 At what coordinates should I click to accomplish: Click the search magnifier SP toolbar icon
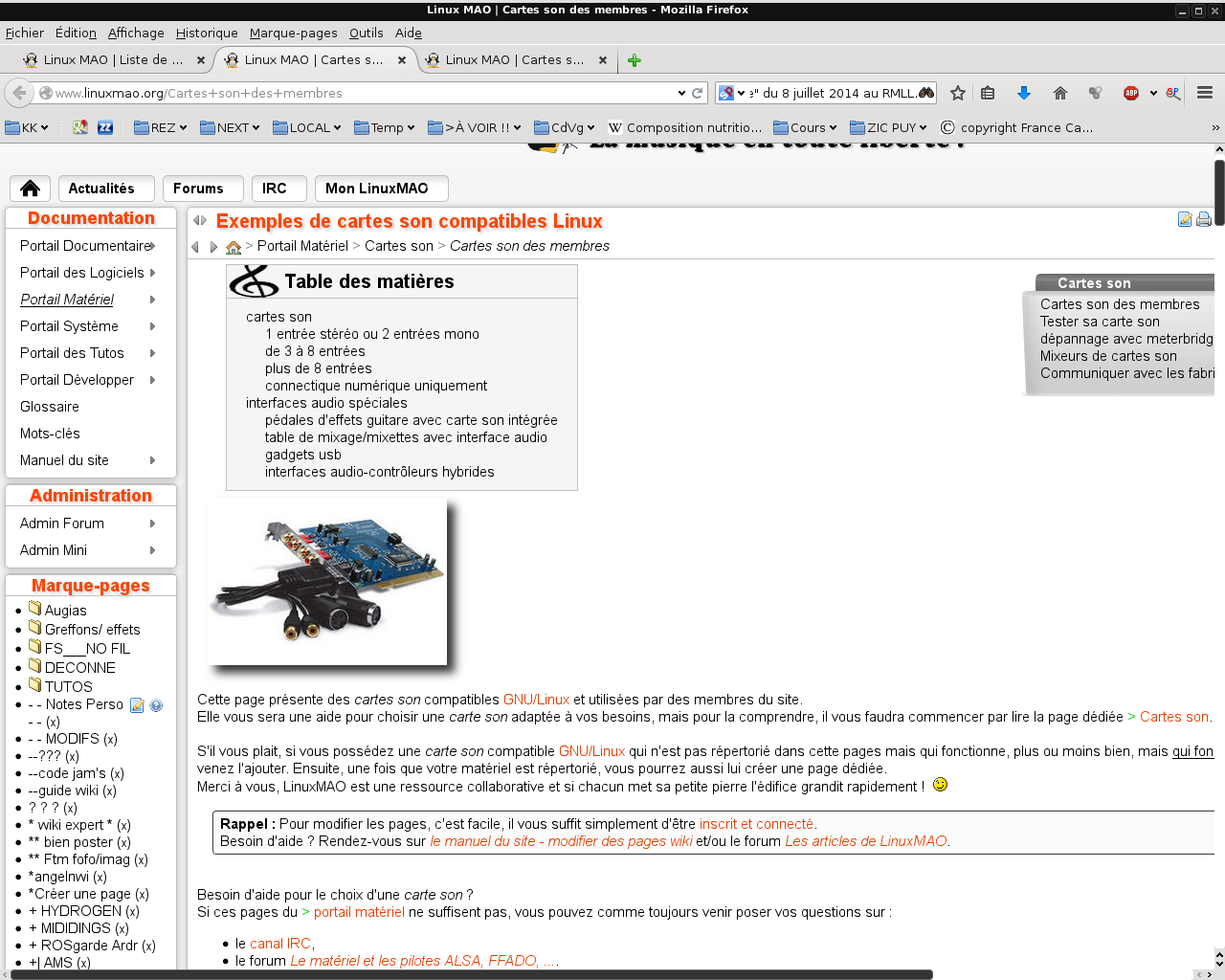pyautogui.click(x=1172, y=93)
